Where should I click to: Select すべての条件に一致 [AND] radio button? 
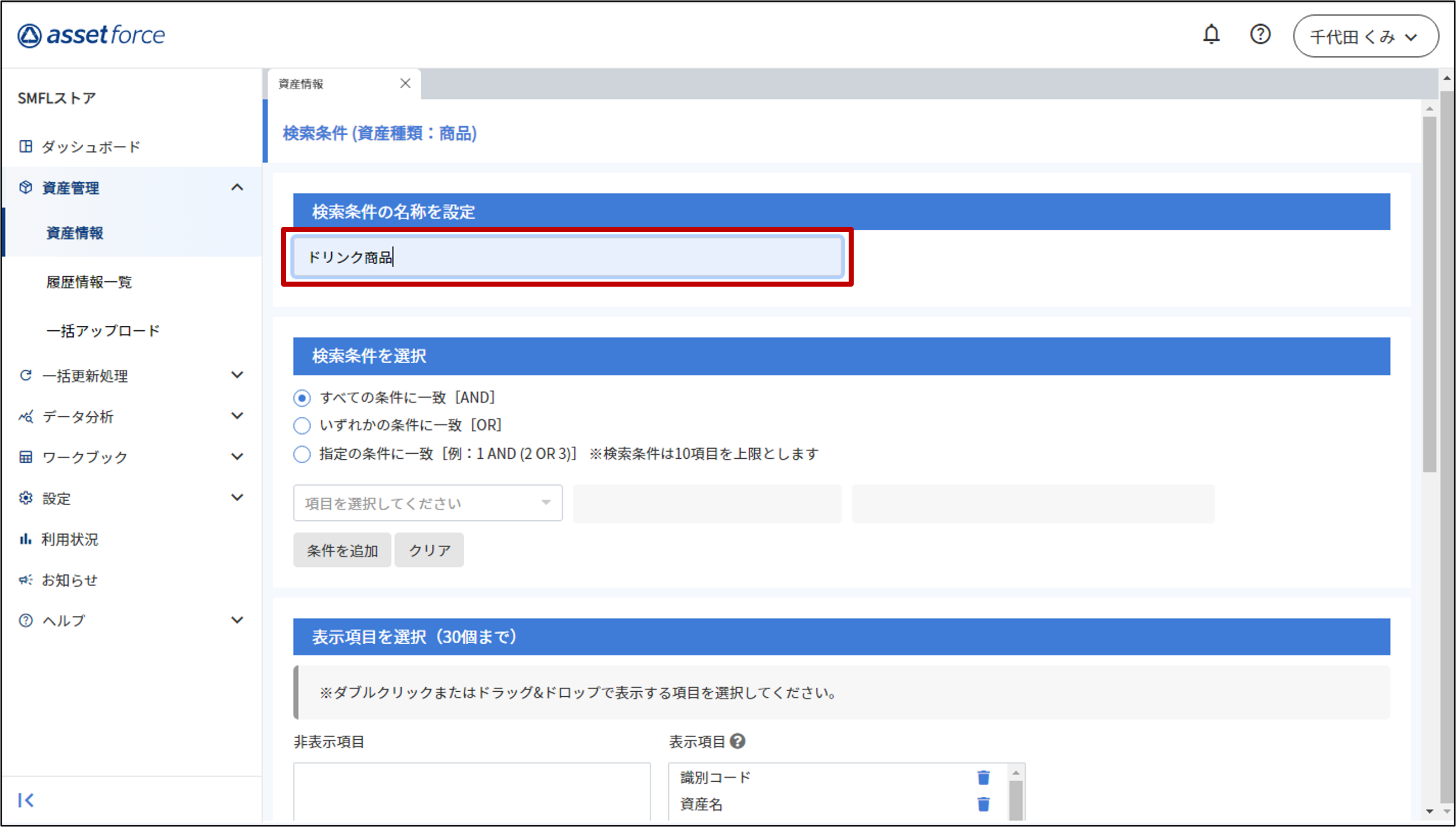click(302, 398)
